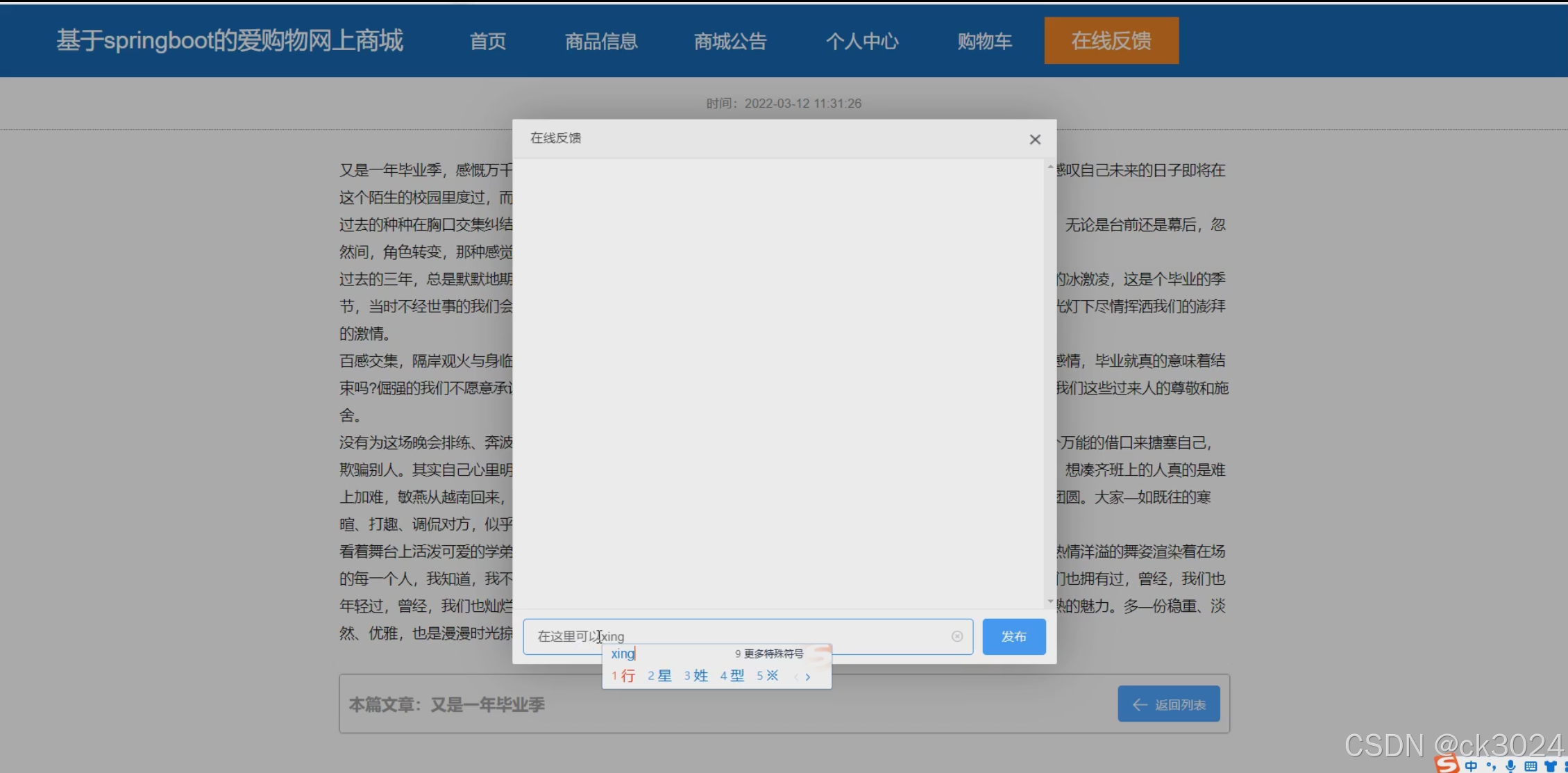Click the 发布 button

(x=1014, y=636)
